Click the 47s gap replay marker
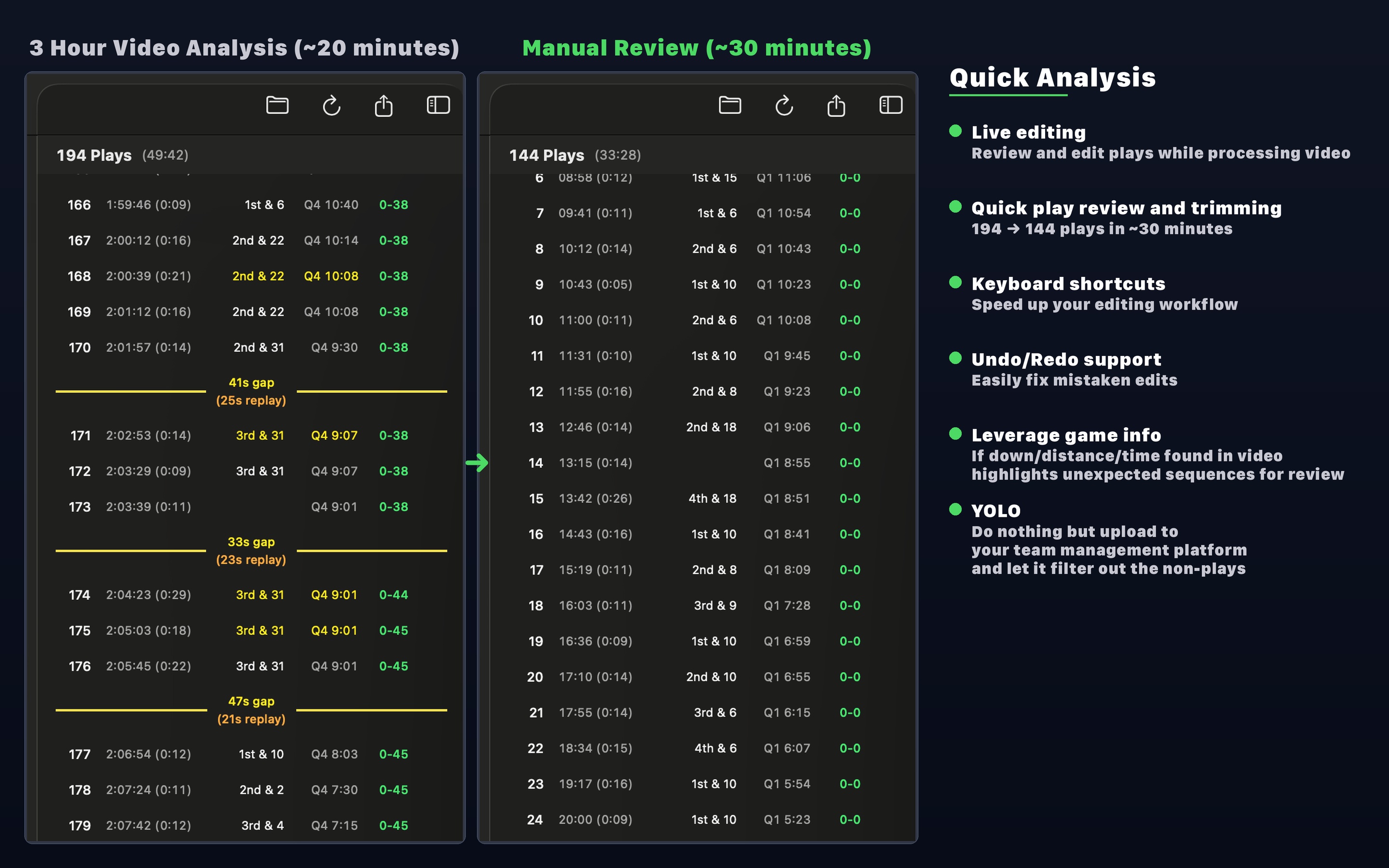 pos(251,710)
